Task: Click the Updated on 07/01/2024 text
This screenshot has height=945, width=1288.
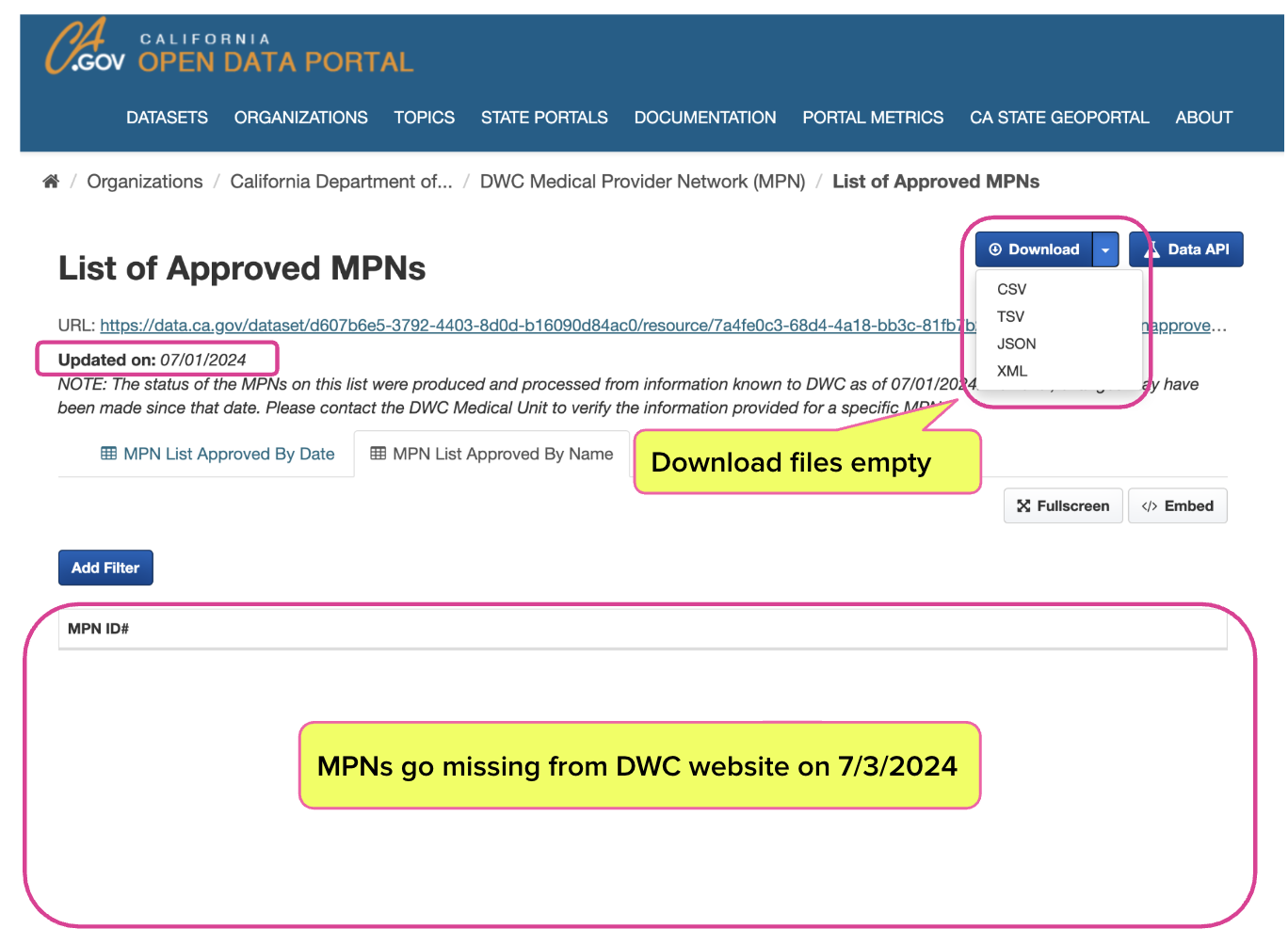Action: pyautogui.click(x=152, y=360)
